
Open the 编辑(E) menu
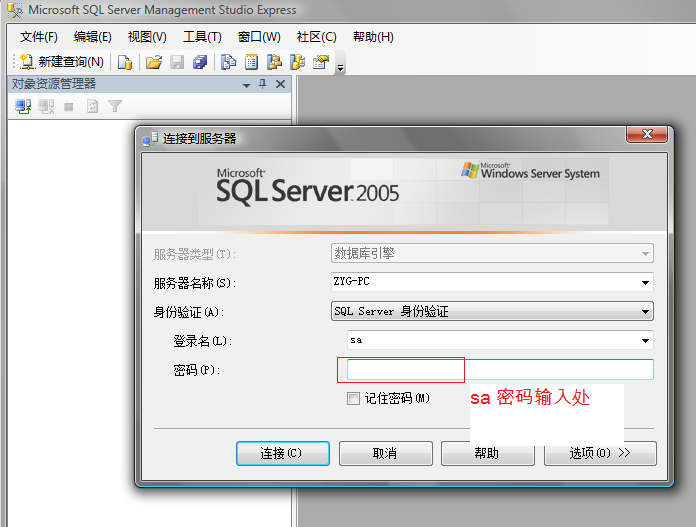(x=93, y=37)
